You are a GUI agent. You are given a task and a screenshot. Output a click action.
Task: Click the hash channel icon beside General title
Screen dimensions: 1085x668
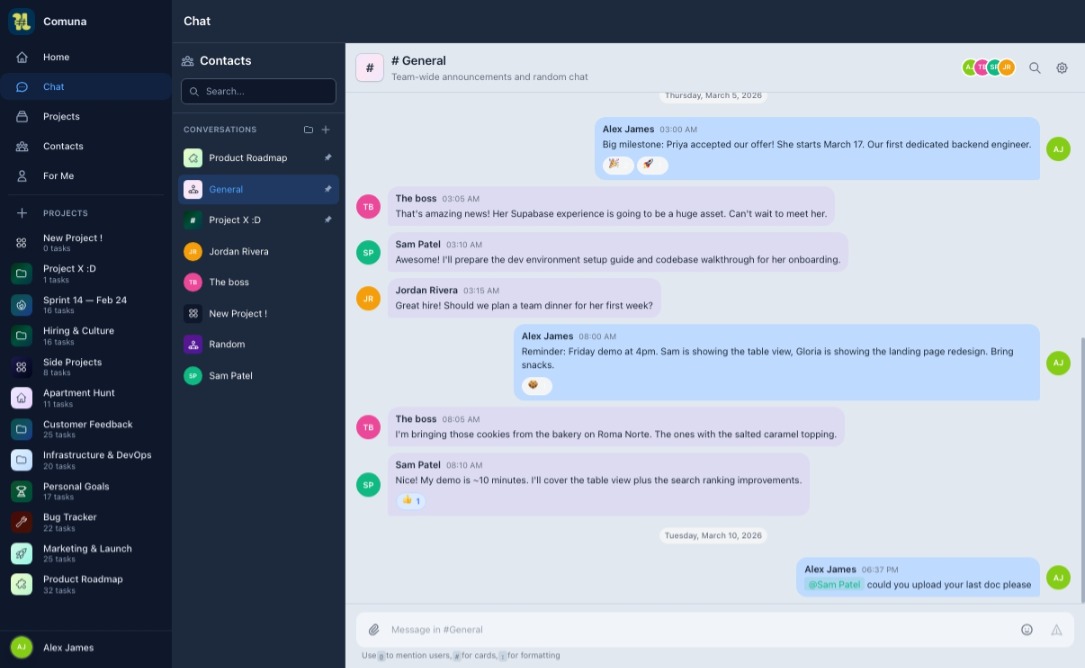(369, 68)
